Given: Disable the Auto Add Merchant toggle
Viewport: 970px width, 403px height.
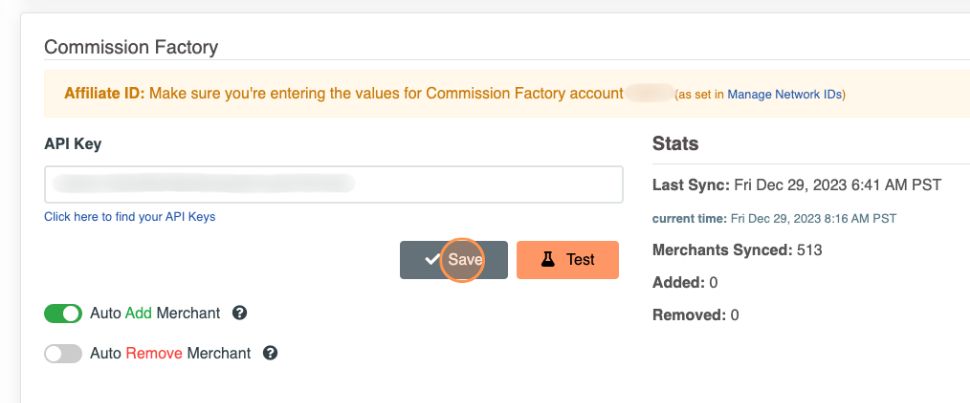Looking at the screenshot, I should click(63, 313).
